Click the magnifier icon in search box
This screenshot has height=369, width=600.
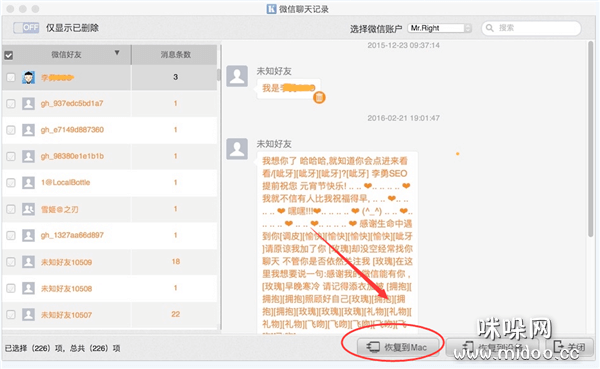(x=489, y=28)
